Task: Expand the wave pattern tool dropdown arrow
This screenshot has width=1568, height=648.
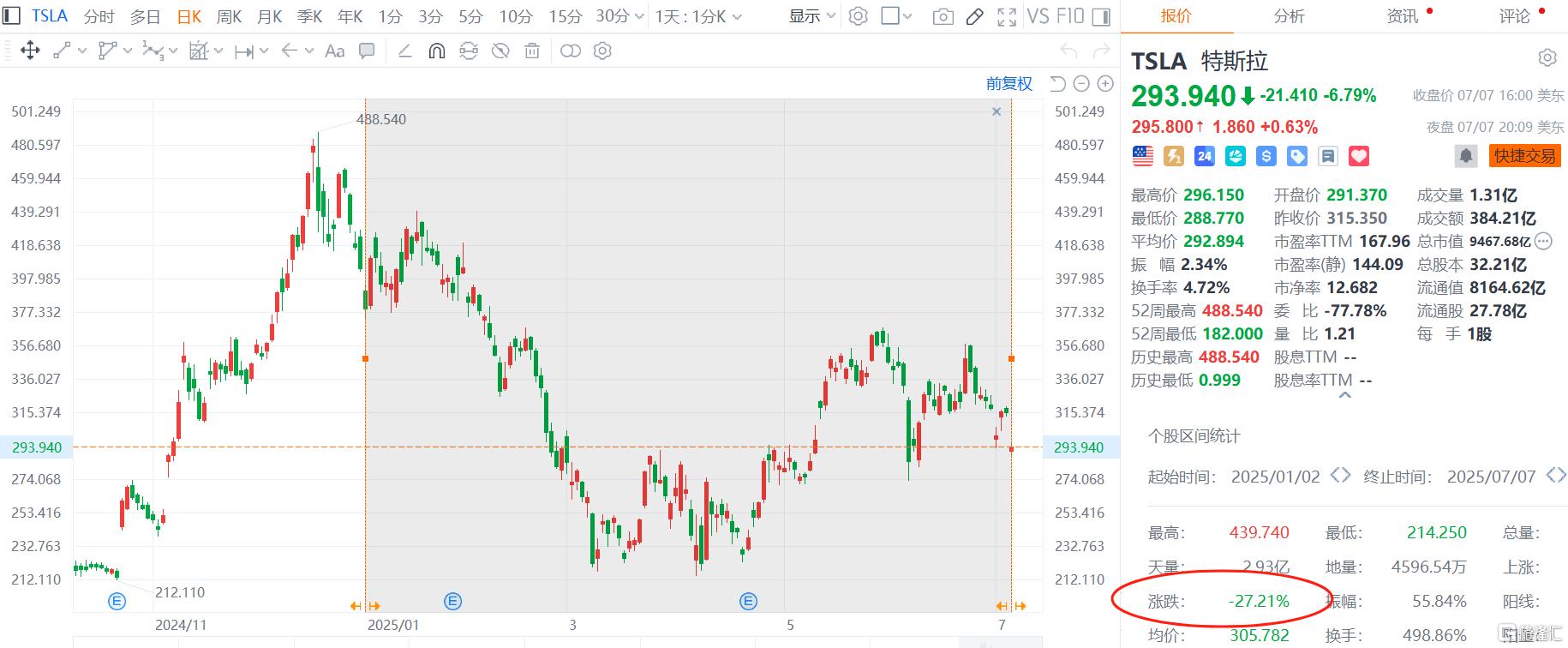Action: (x=173, y=51)
